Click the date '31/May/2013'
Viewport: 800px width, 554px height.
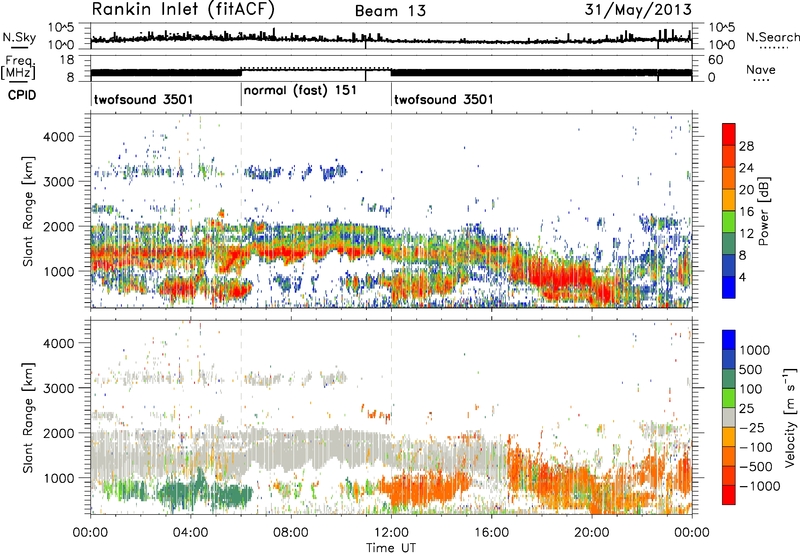click(x=638, y=10)
